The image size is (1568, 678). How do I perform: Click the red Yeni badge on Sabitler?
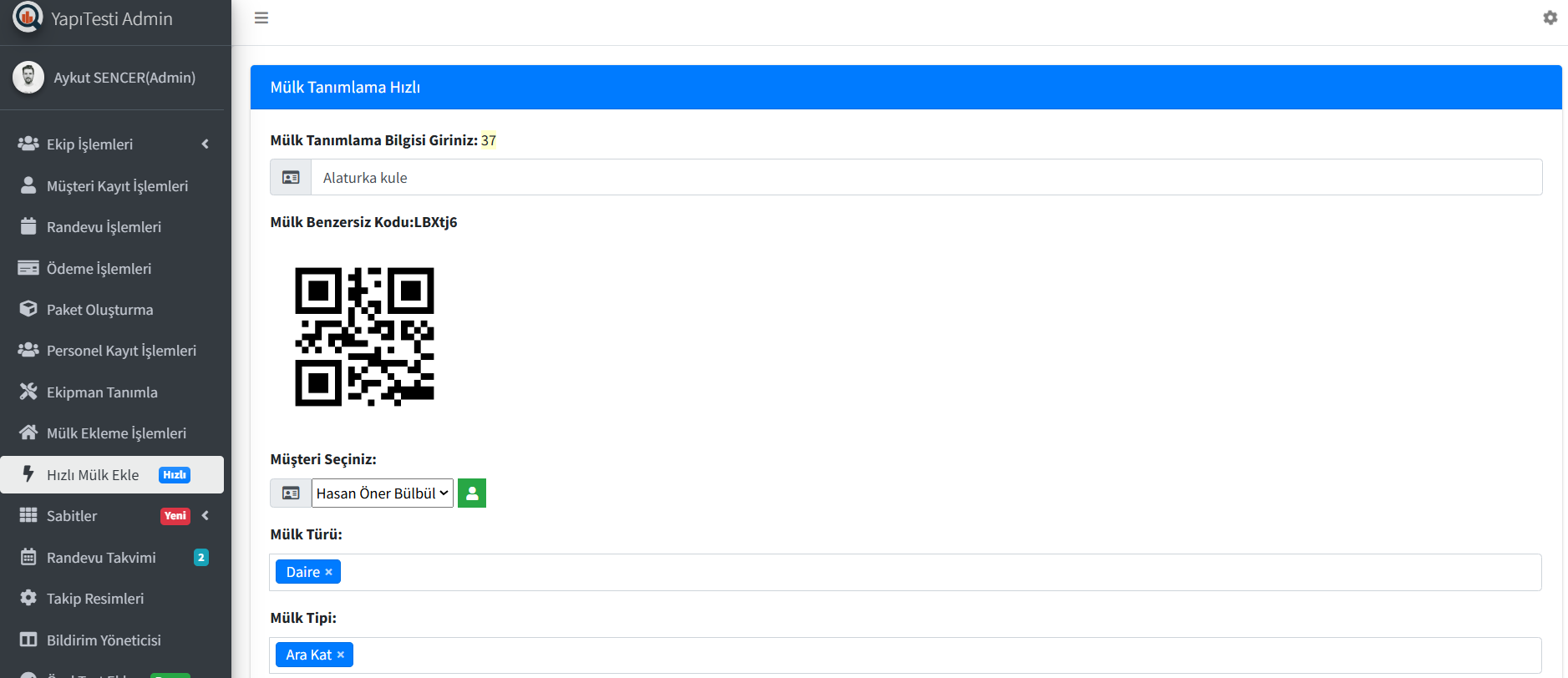pyautogui.click(x=175, y=515)
